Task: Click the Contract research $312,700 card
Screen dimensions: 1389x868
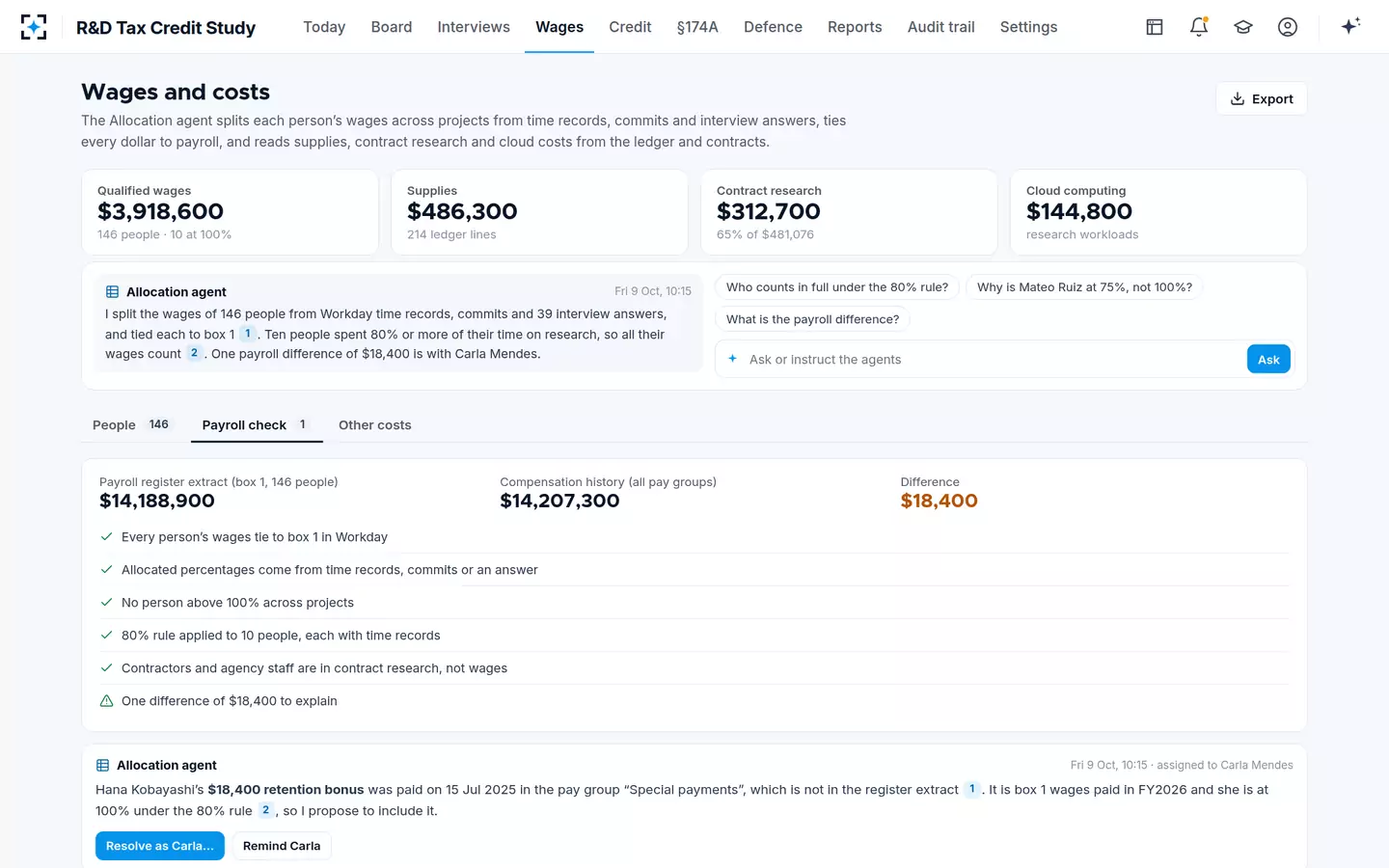Action: [849, 212]
